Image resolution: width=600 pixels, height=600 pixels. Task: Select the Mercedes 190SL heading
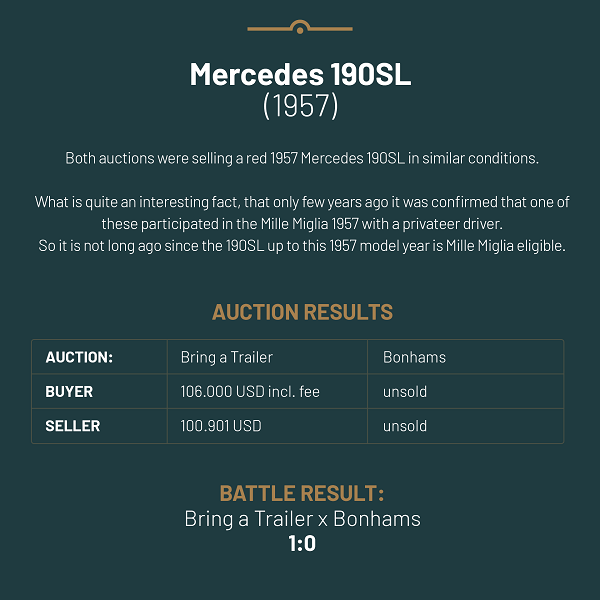tap(300, 74)
